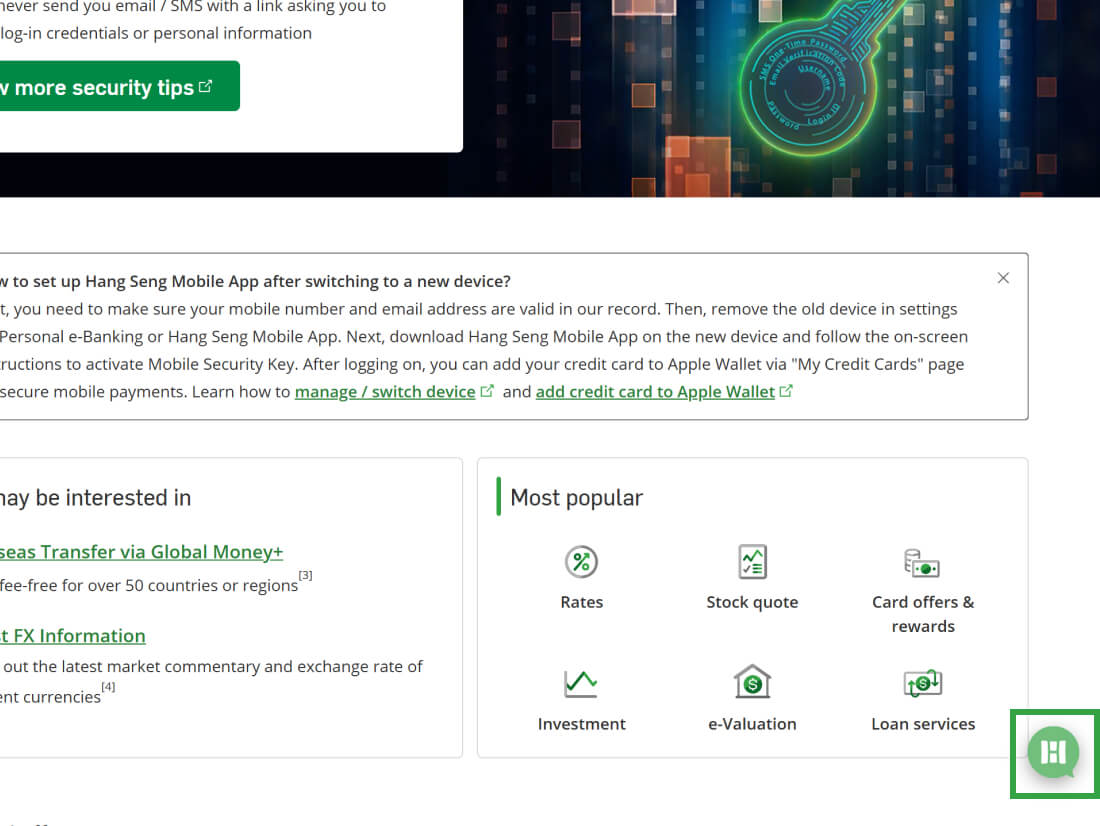1100x826 pixels.
Task: Open the green H chat assistant bubble
Action: click(x=1054, y=752)
